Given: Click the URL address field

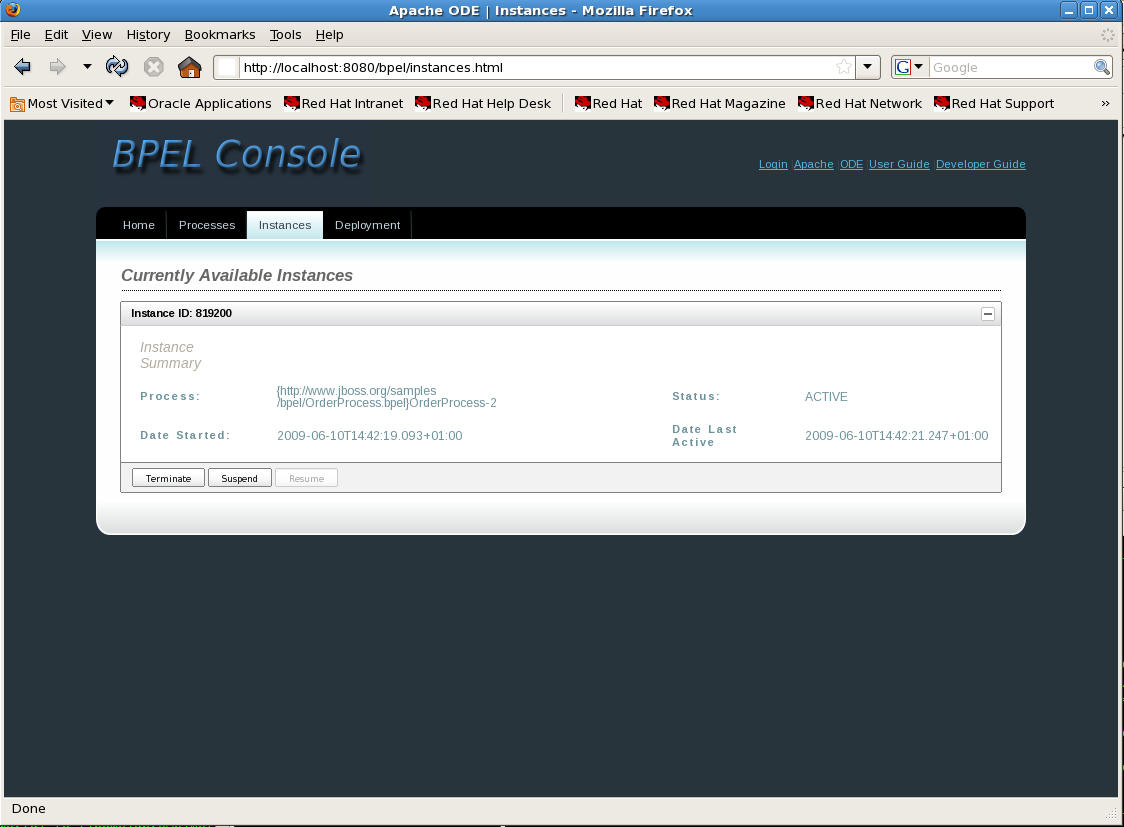Looking at the screenshot, I should 538,67.
